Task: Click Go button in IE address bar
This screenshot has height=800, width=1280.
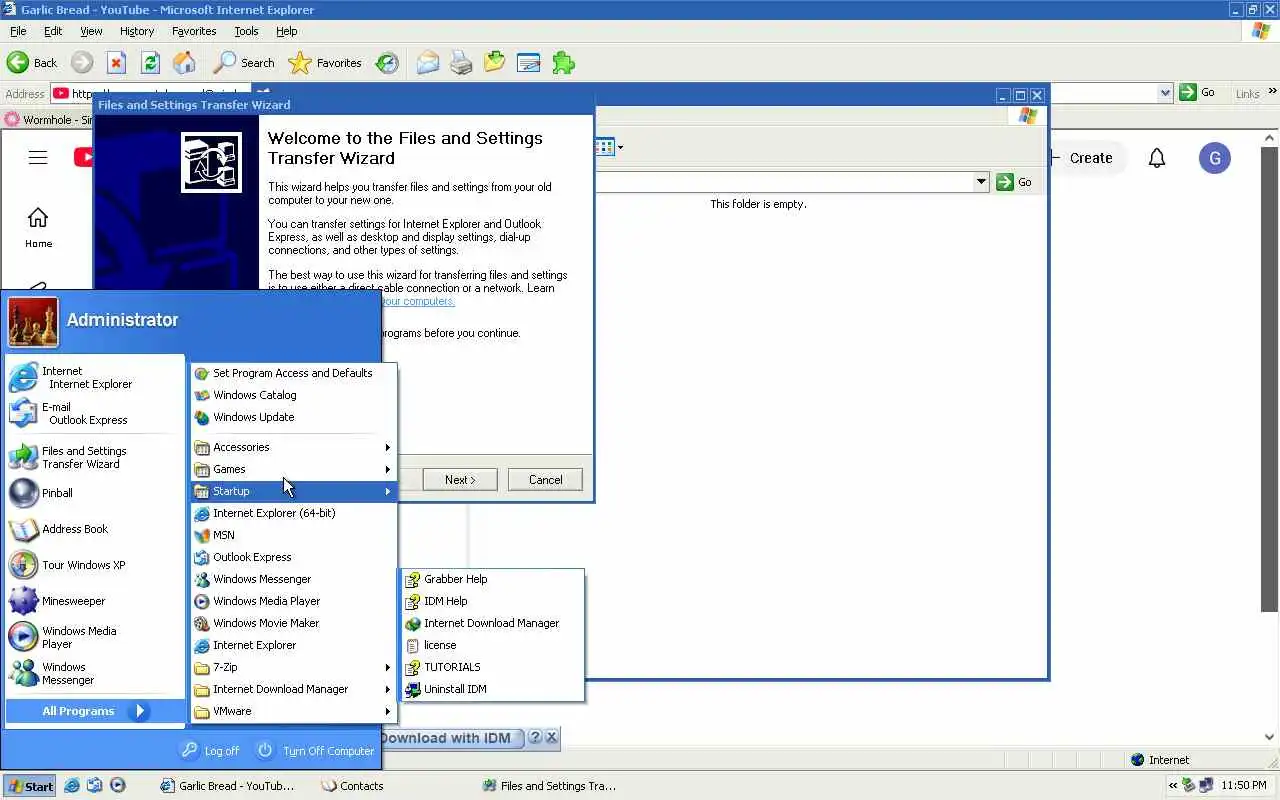Action: 1197,92
